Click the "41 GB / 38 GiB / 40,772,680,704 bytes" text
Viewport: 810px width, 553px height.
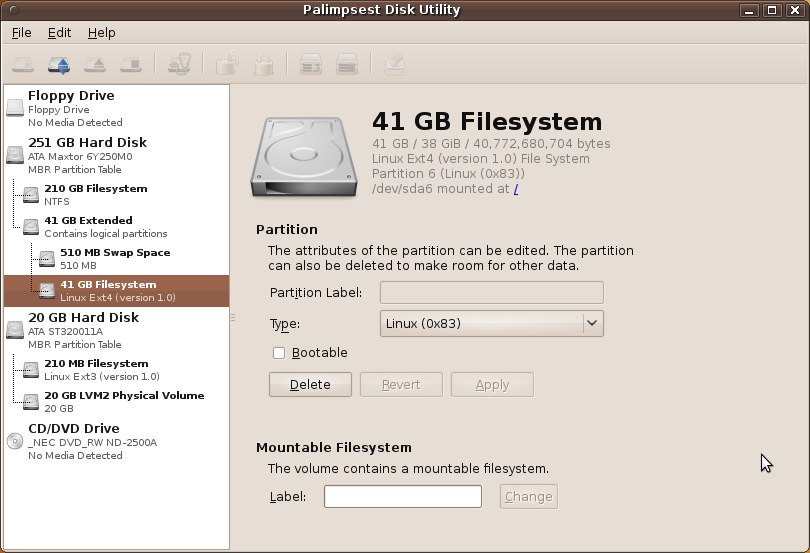[x=491, y=144]
